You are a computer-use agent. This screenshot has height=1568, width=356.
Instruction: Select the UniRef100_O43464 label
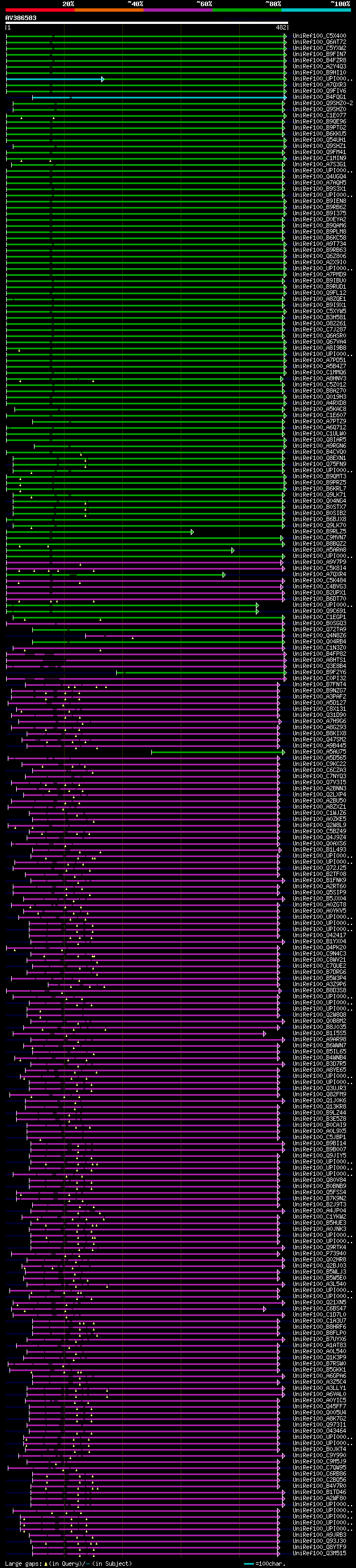click(319, 1431)
